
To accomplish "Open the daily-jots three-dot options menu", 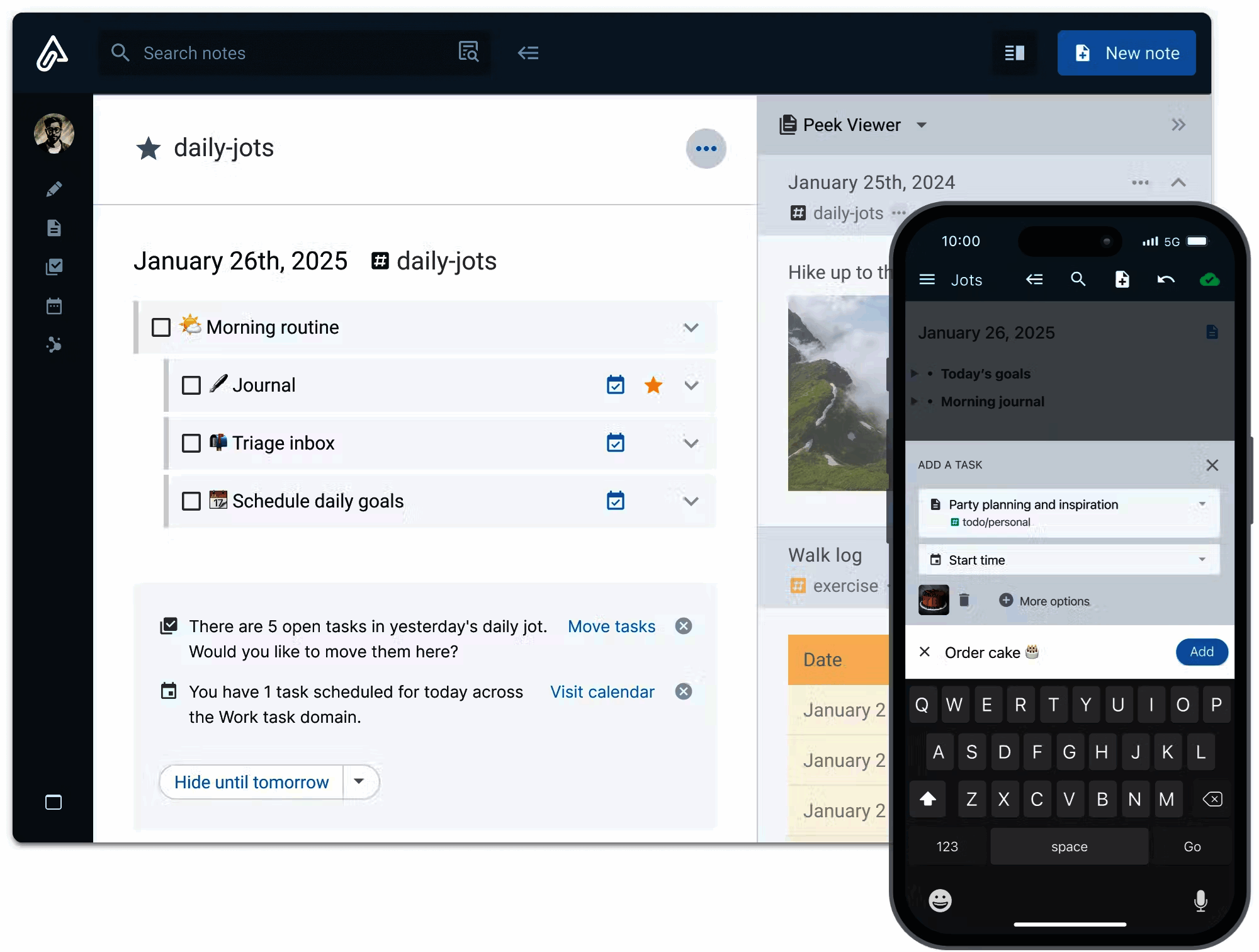I will pos(706,149).
